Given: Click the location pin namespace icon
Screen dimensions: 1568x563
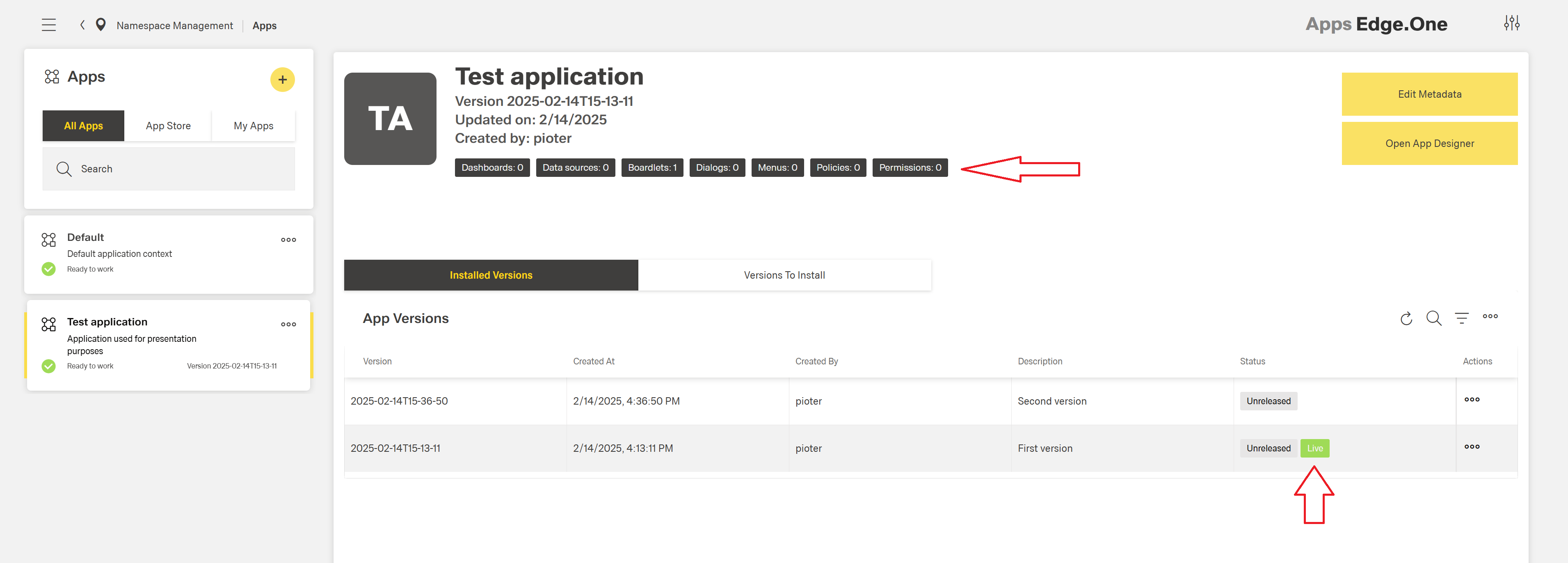Looking at the screenshot, I should click(x=101, y=25).
